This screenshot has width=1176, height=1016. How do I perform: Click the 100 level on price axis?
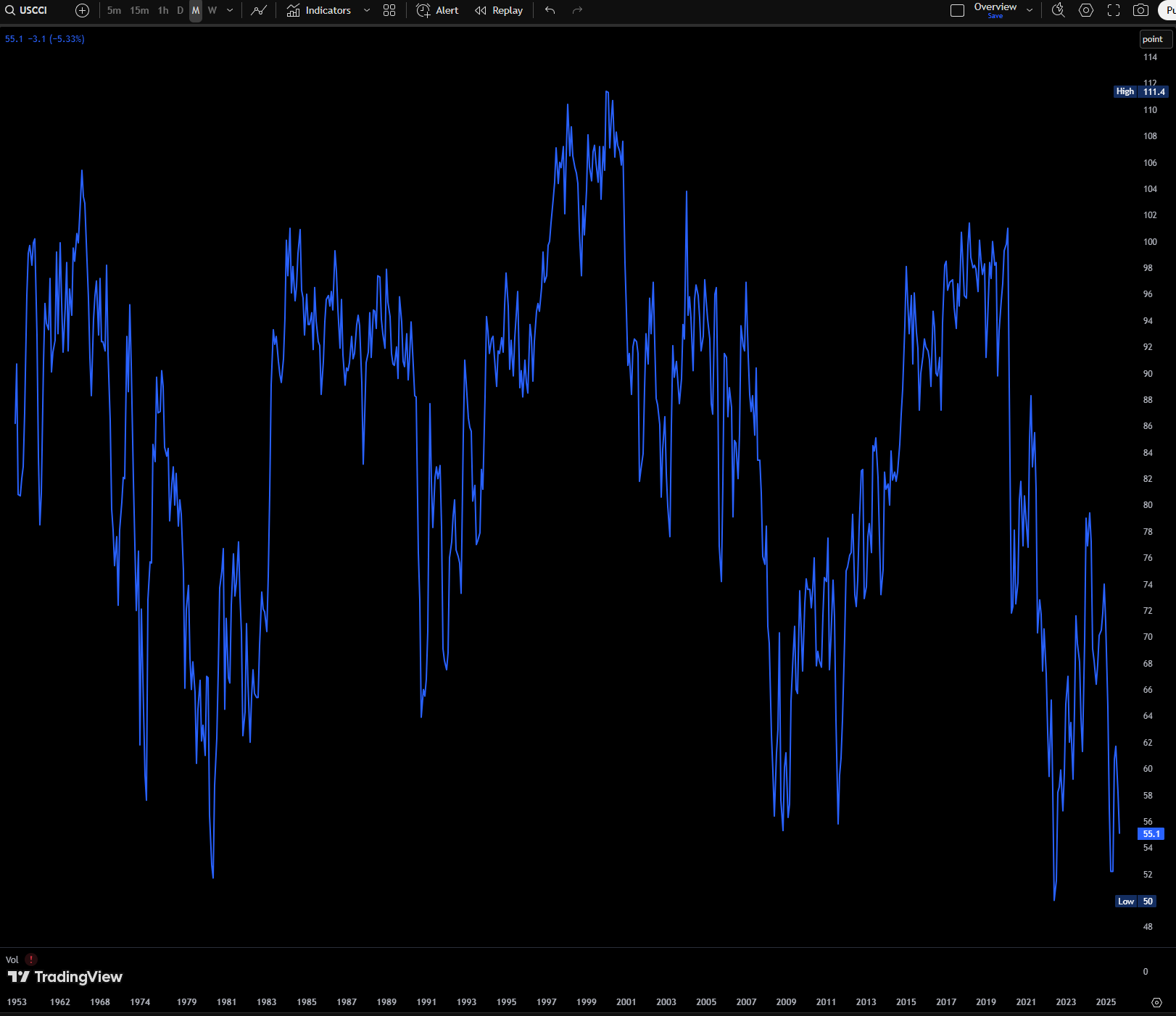click(1150, 242)
